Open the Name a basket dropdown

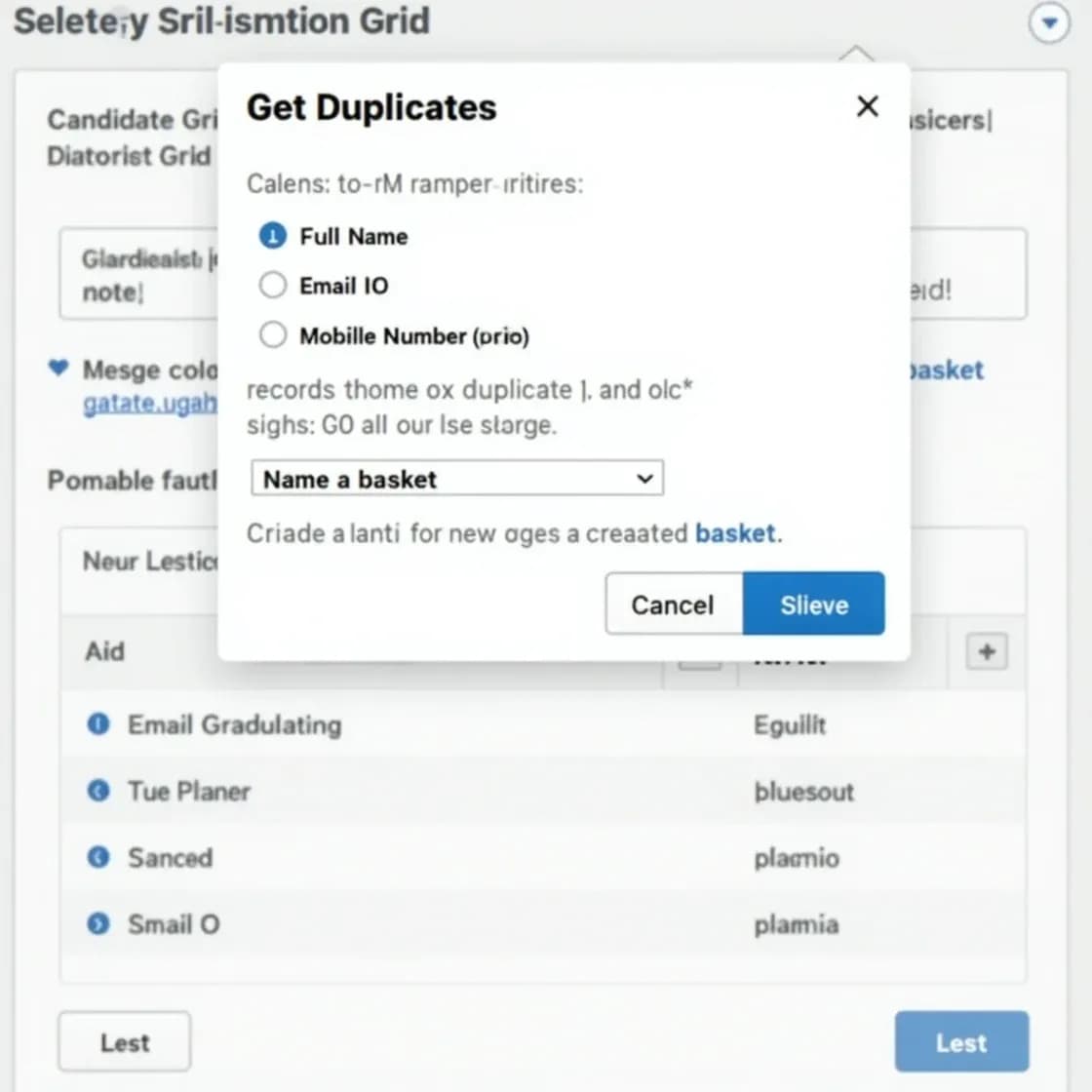tap(456, 478)
